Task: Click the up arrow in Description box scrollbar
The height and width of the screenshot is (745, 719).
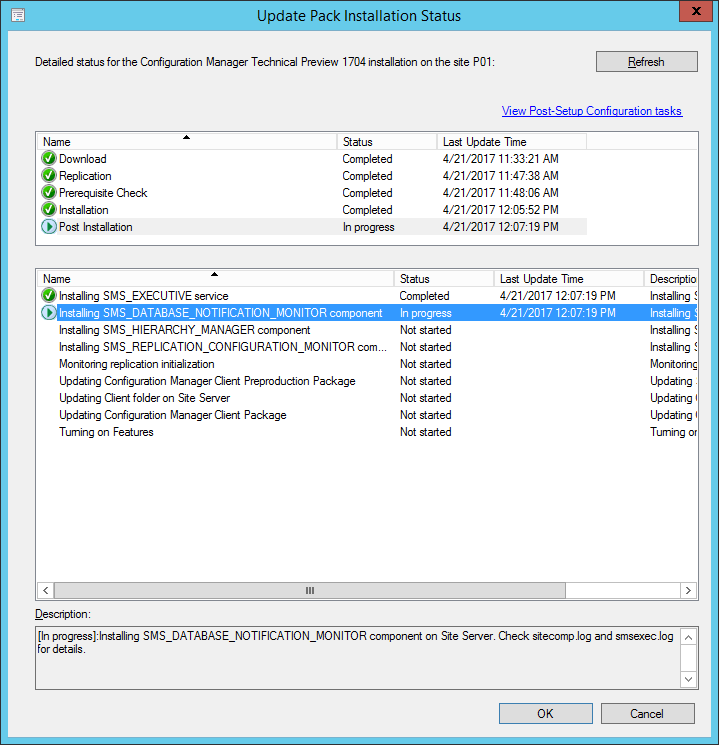Action: [688, 637]
